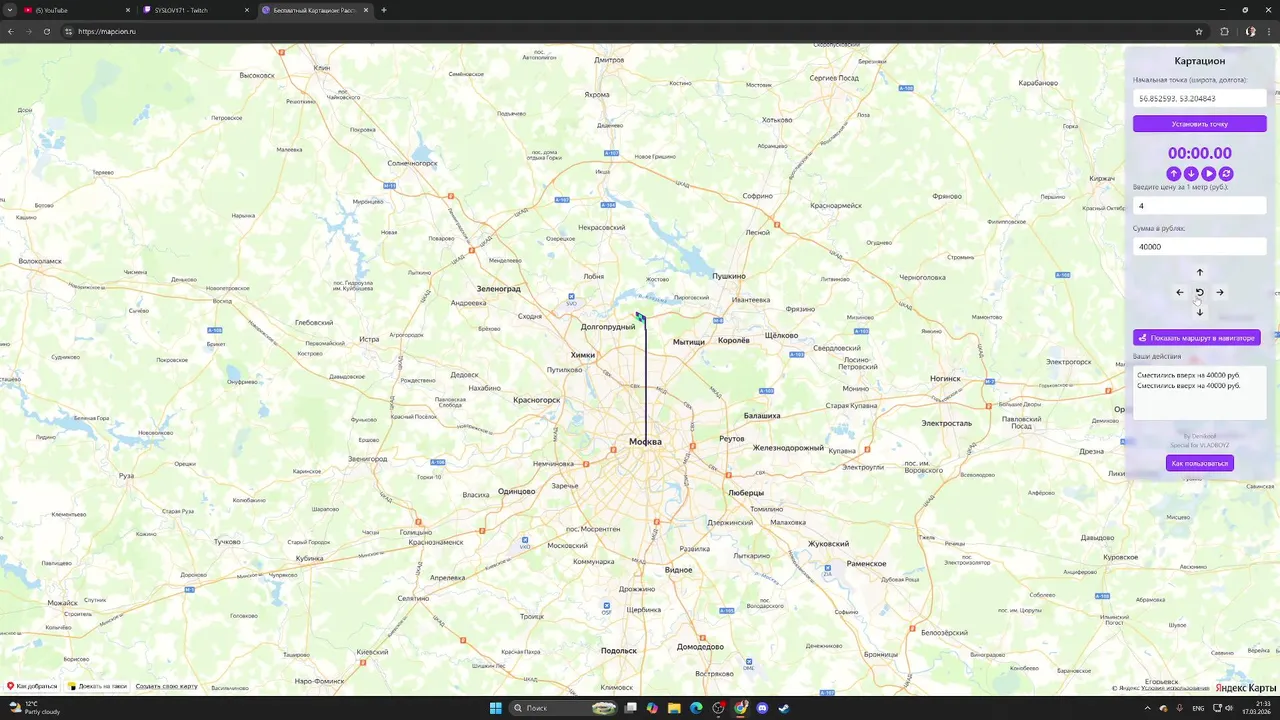Move the point up with arrow
1280x720 pixels.
(x=1200, y=272)
